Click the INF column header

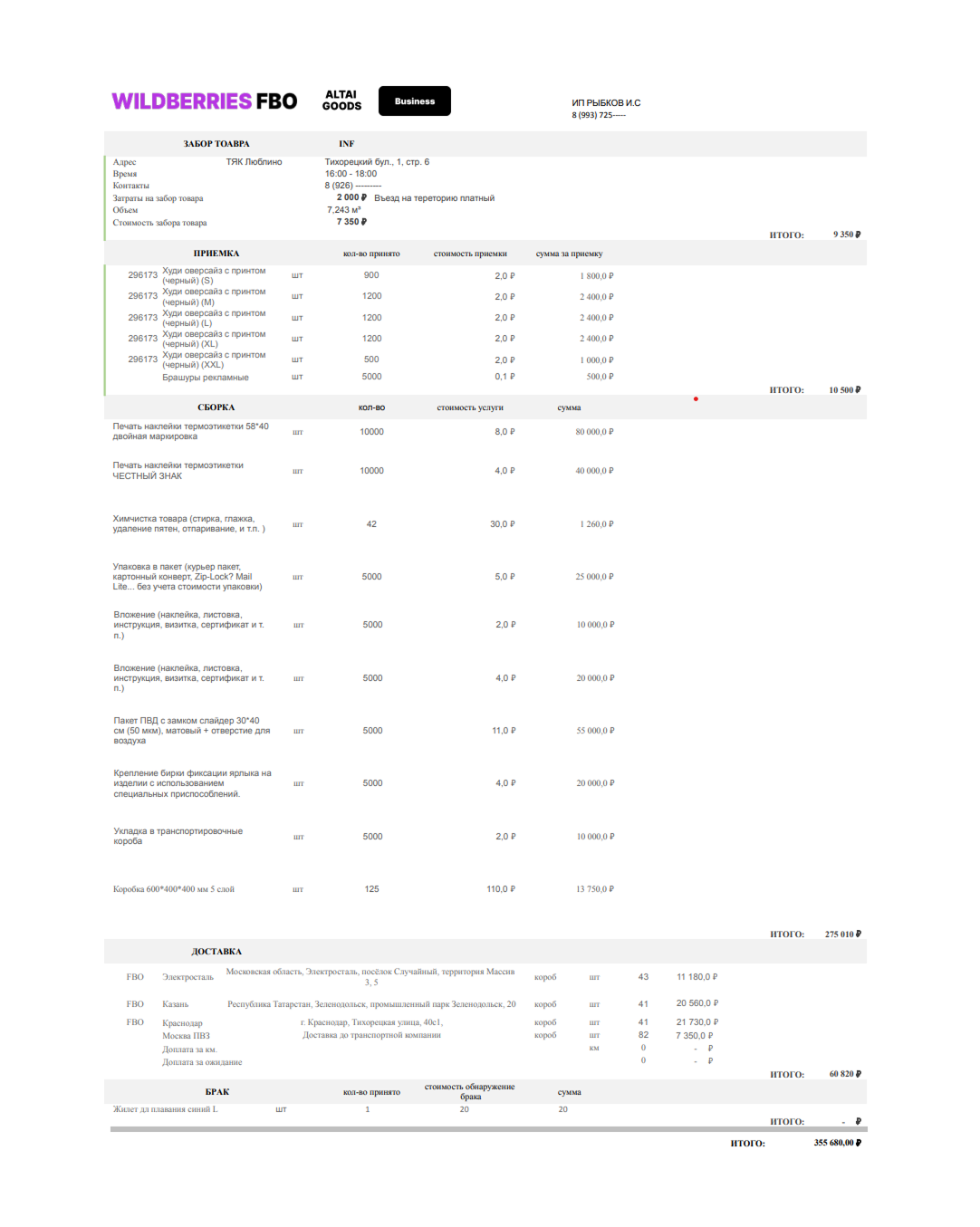pos(347,144)
